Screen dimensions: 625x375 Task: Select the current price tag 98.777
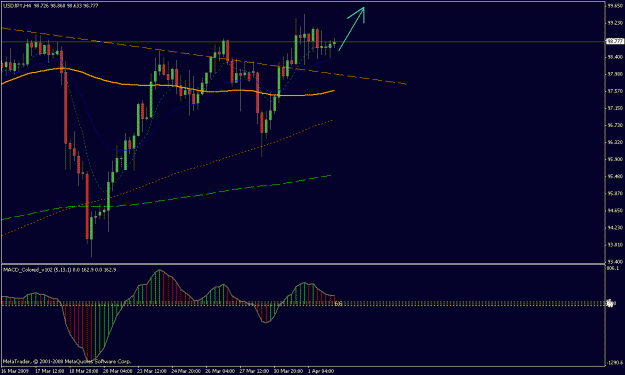[x=615, y=41]
